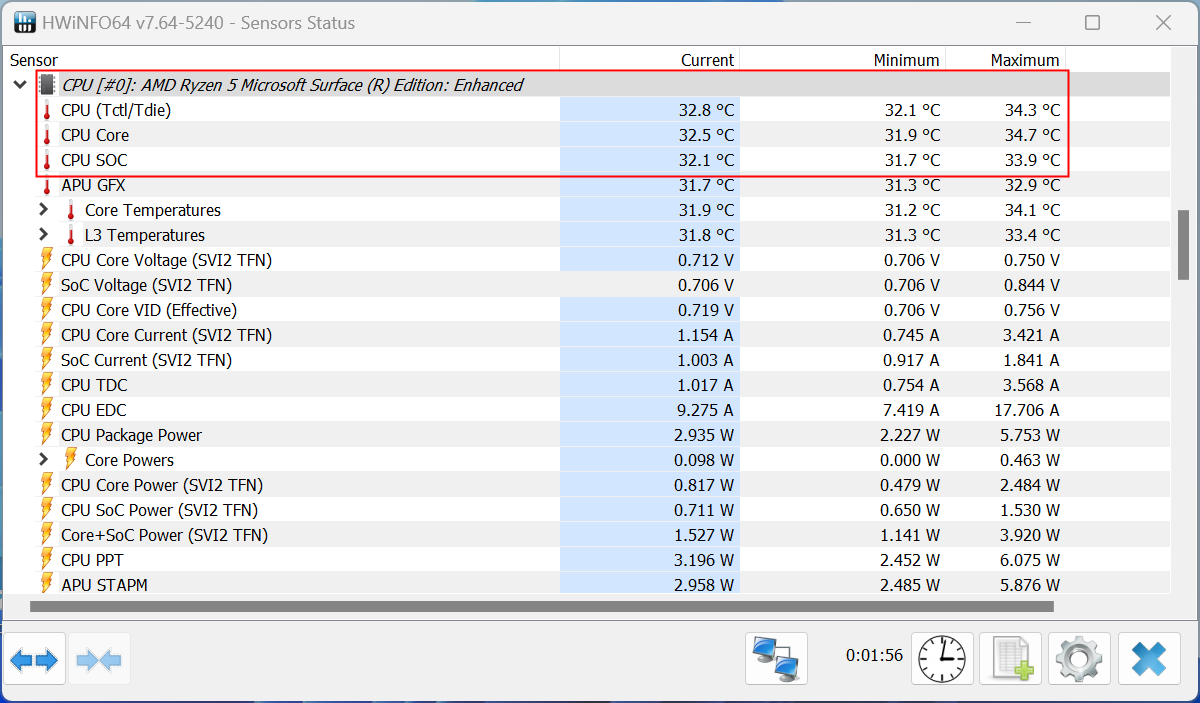Image resolution: width=1200 pixels, height=703 pixels.
Task: Click thermometer icon beside Core Temperatures
Action: coord(70,210)
